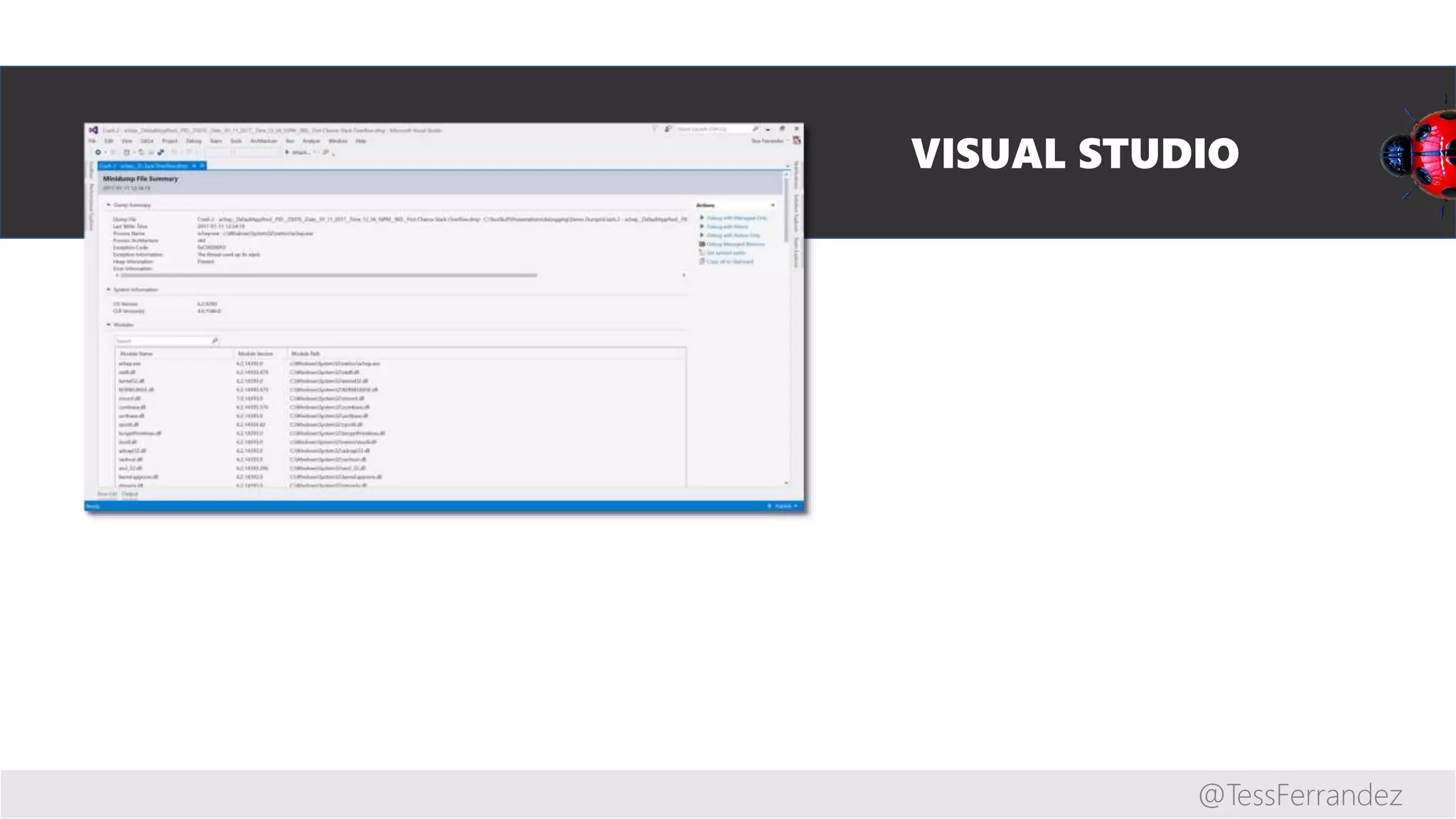1456x819 pixels.
Task: Click the feedback icon next to Quick Launch
Action: tap(668, 129)
